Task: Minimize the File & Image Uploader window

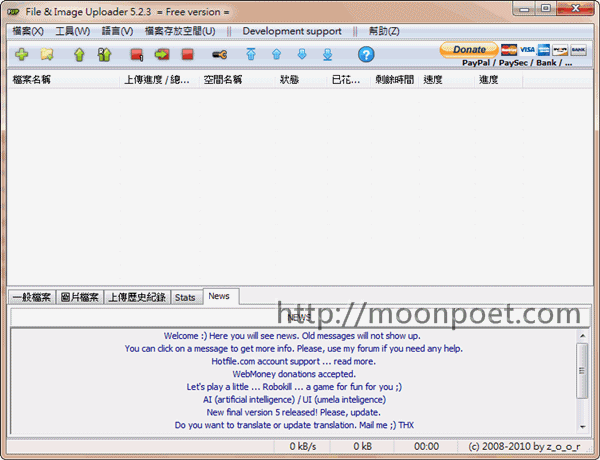Action: point(524,9)
